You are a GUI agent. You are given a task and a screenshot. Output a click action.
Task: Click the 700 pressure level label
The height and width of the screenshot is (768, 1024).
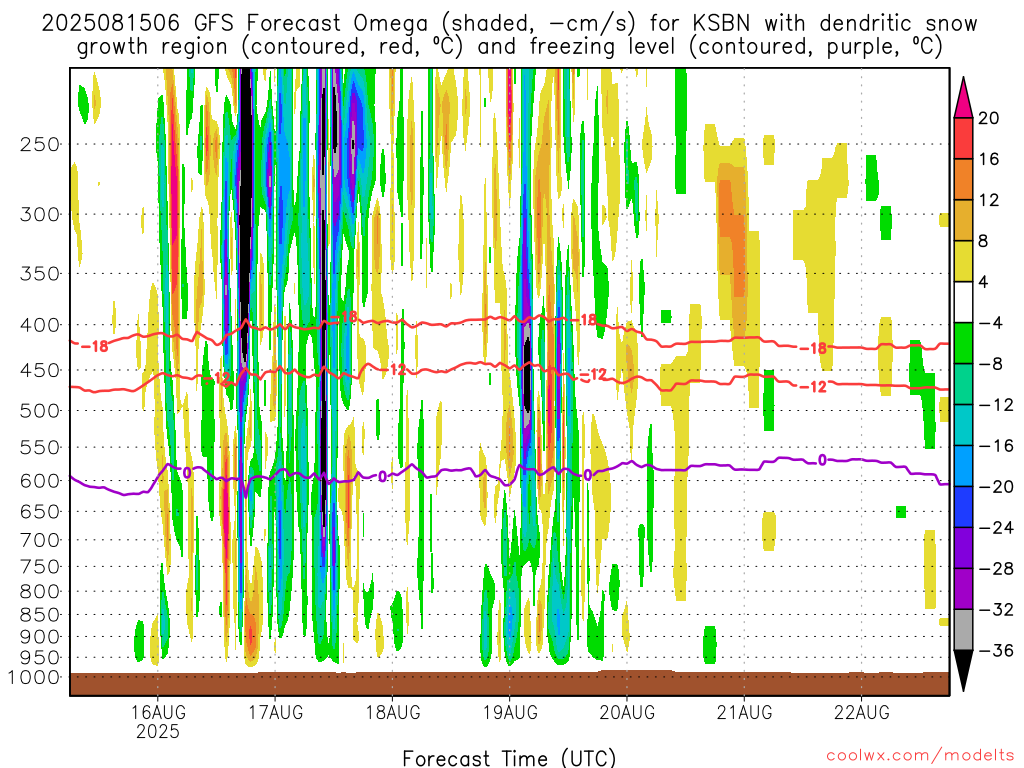tap(40, 540)
